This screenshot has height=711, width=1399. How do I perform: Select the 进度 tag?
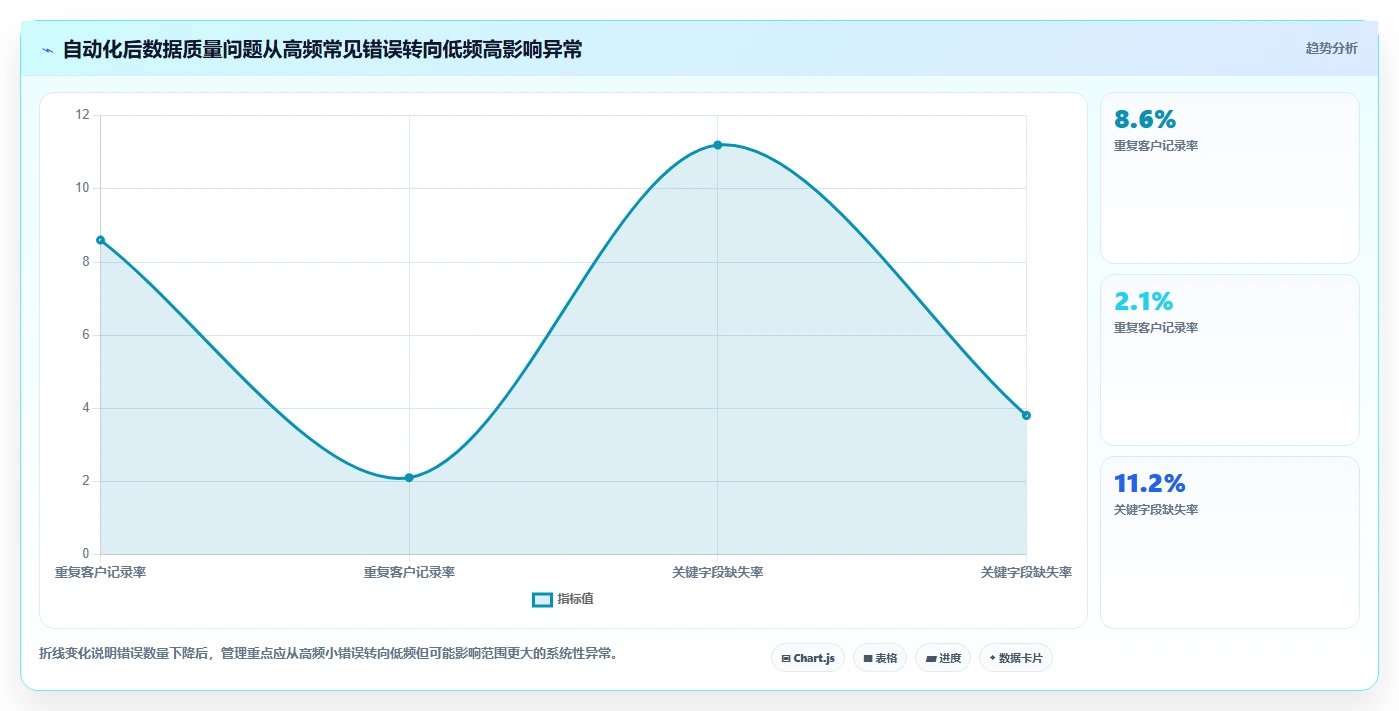tap(943, 658)
